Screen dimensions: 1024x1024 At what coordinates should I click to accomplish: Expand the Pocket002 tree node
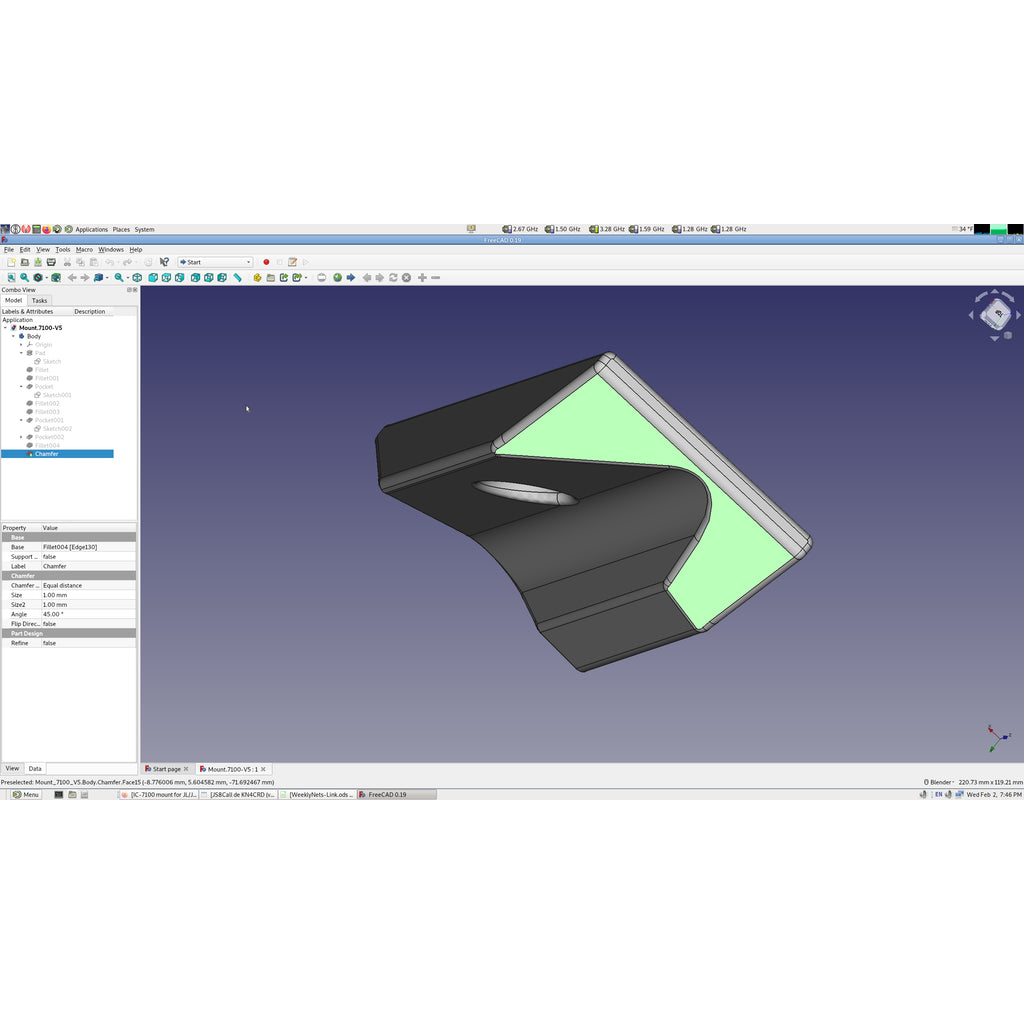pos(21,437)
